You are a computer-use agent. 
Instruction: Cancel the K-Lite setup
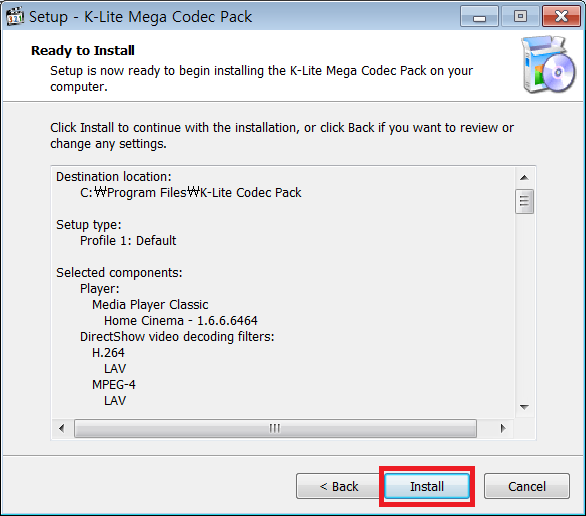click(527, 486)
